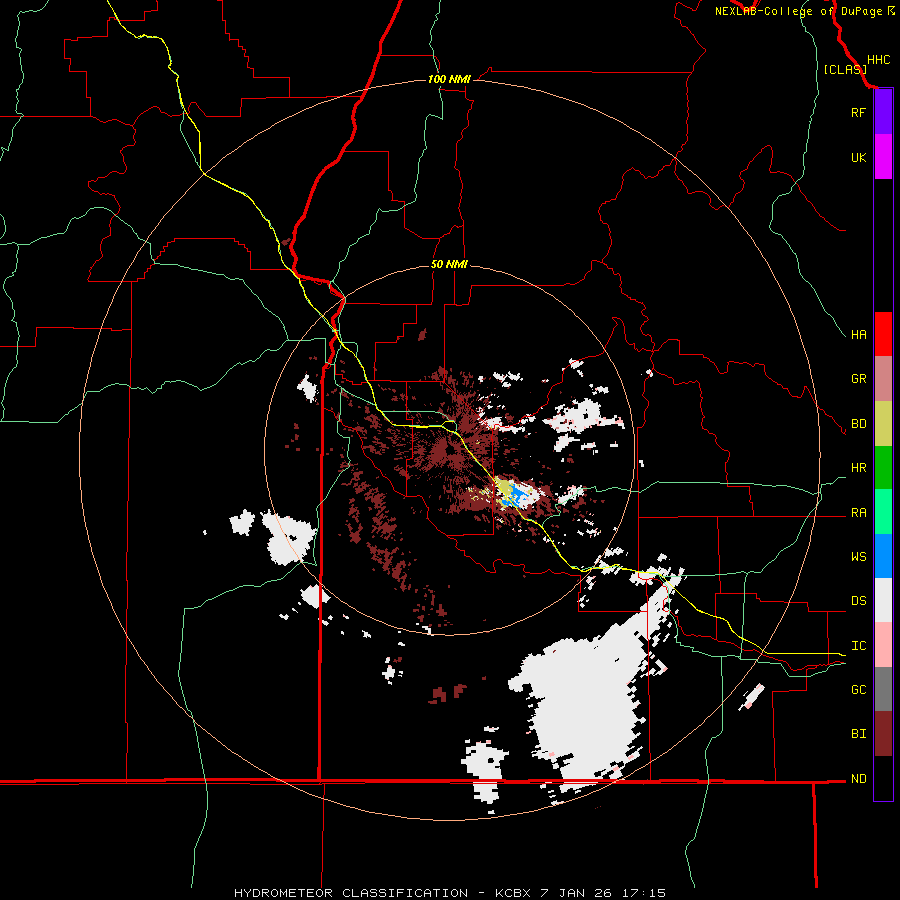Click the HA red legend swatch
Image resolution: width=900 pixels, height=900 pixels.
(x=883, y=334)
